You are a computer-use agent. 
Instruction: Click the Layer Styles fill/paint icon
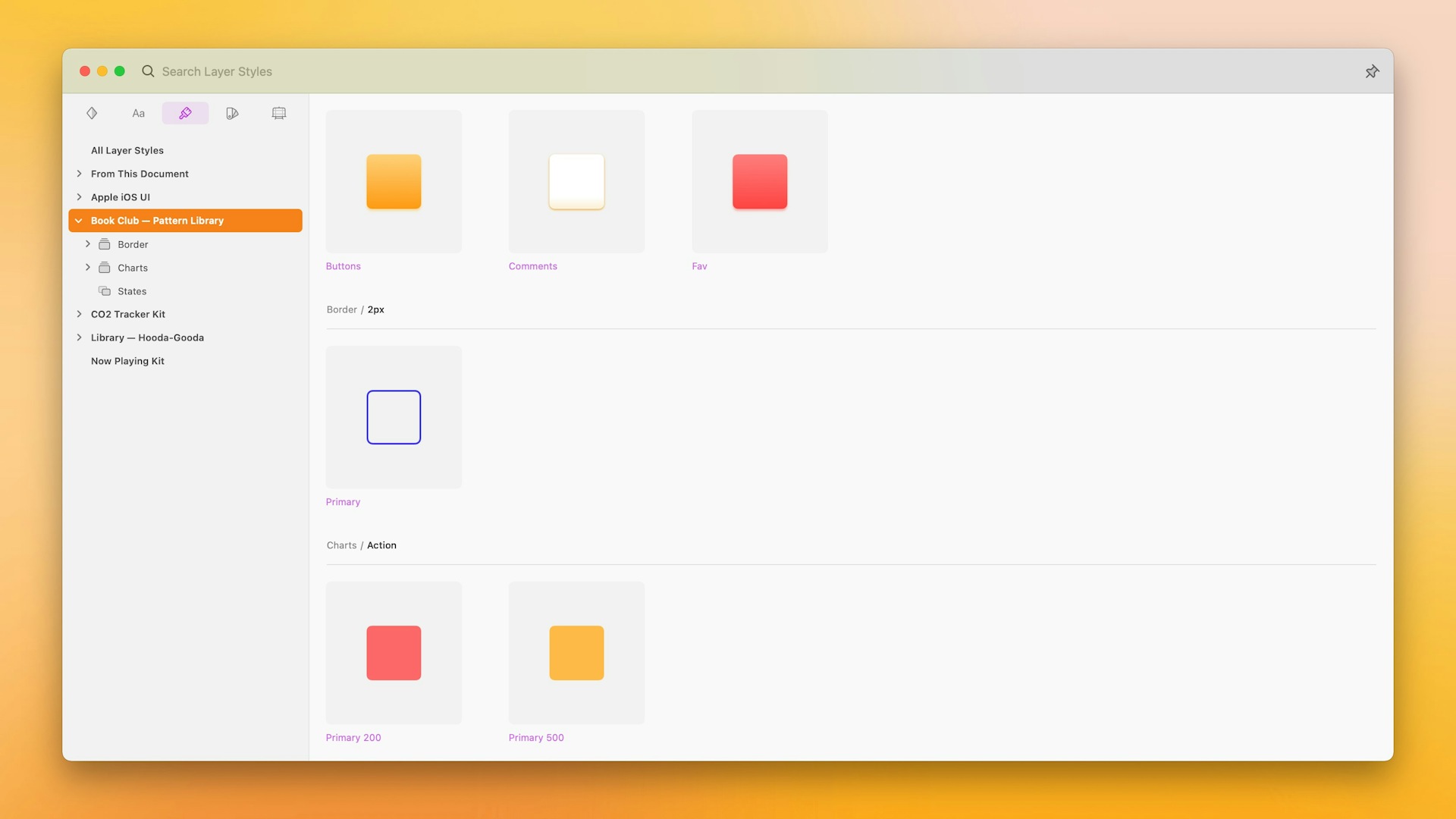(x=185, y=112)
